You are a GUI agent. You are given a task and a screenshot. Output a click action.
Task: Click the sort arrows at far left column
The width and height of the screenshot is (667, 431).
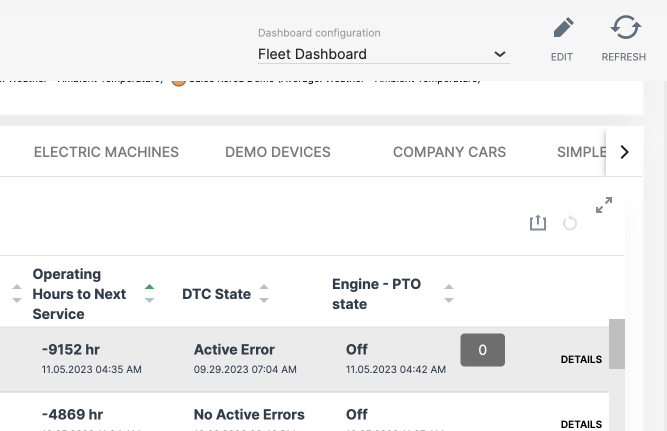click(x=16, y=294)
